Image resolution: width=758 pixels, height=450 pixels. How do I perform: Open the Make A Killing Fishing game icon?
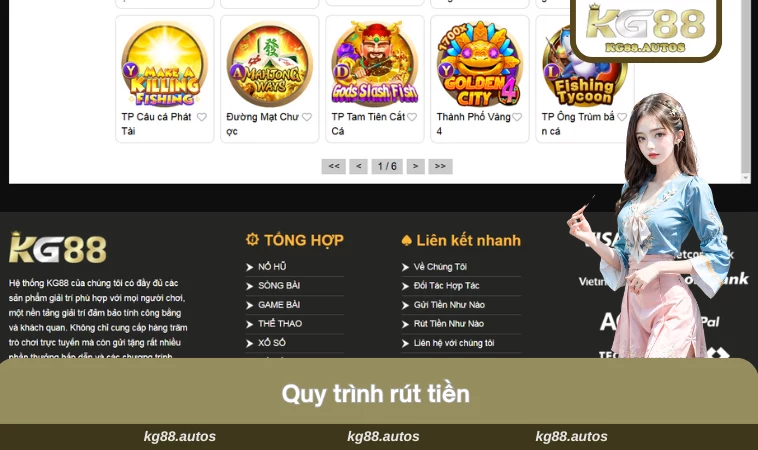[164, 63]
